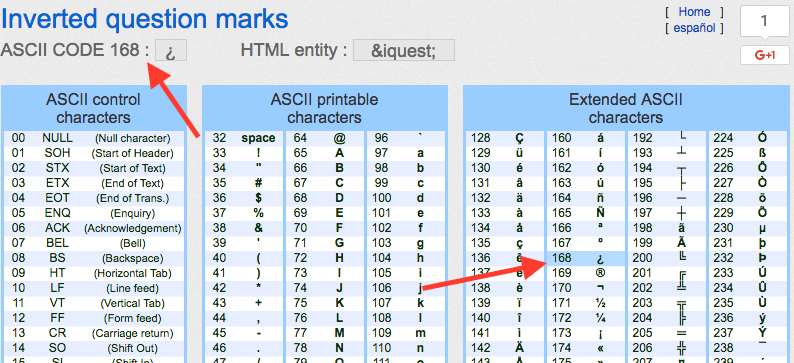Click the 173 inverted exclamation entry

click(585, 334)
